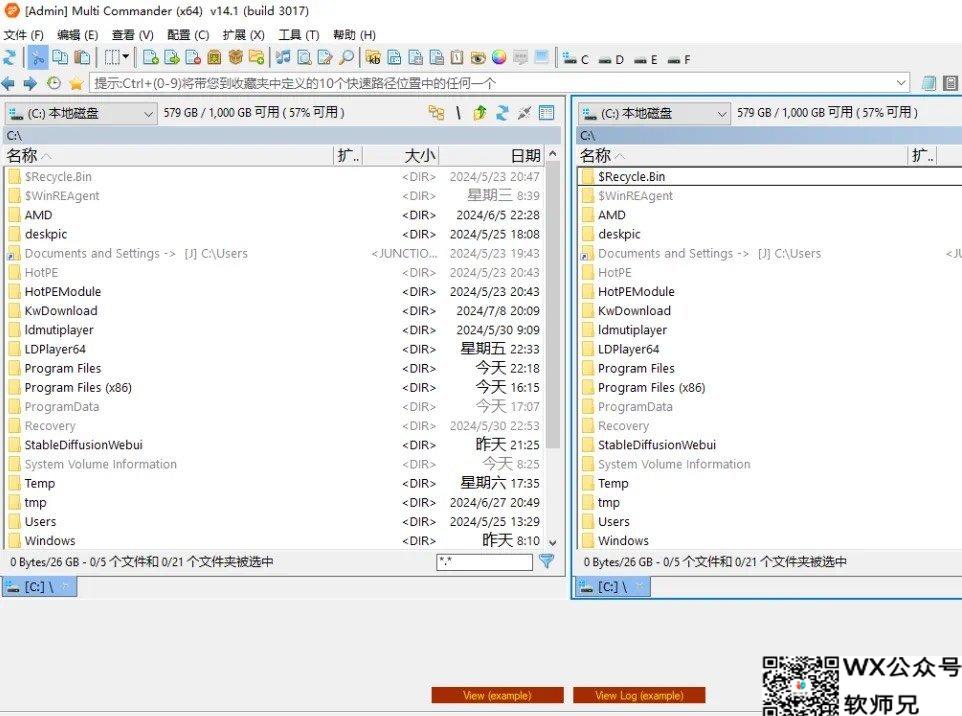
Task: Select AMD folder in left panel
Action: pos(274,215)
